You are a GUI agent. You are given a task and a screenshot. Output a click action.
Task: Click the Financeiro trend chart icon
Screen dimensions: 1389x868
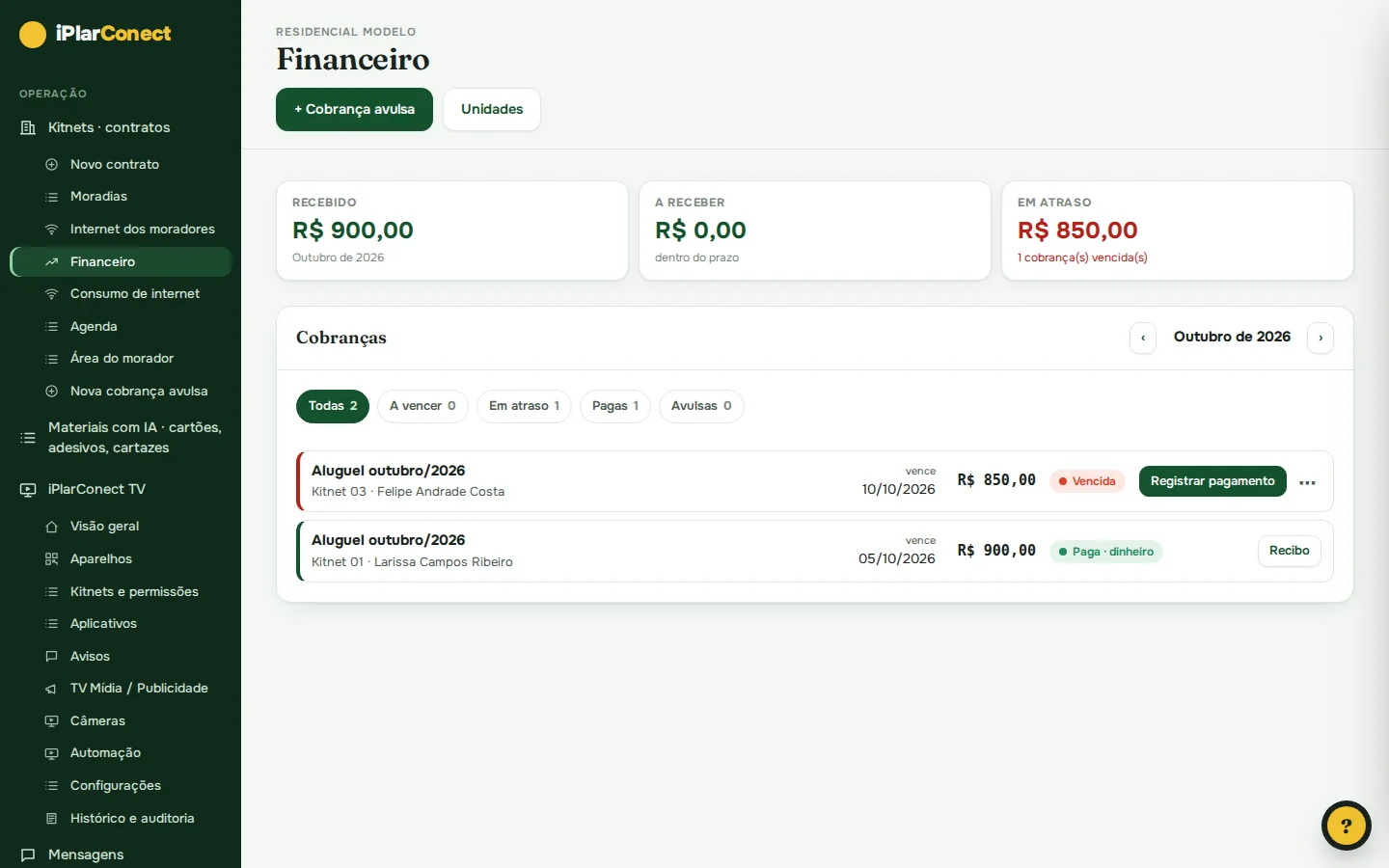[x=52, y=261]
